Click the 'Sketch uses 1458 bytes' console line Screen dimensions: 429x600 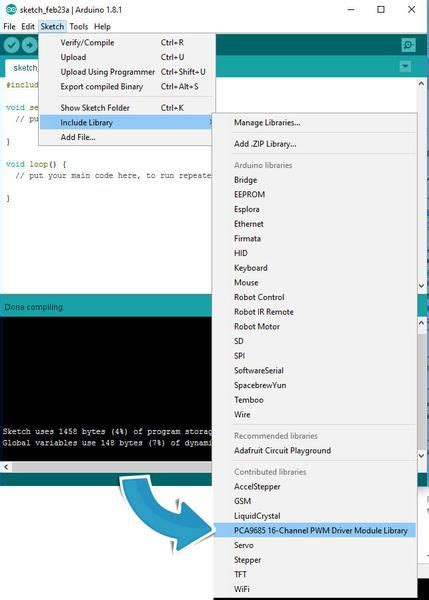107,431
